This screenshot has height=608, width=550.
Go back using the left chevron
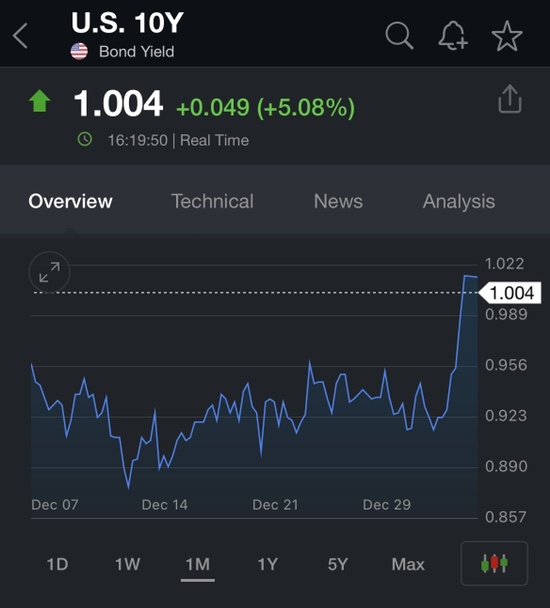coord(20,36)
